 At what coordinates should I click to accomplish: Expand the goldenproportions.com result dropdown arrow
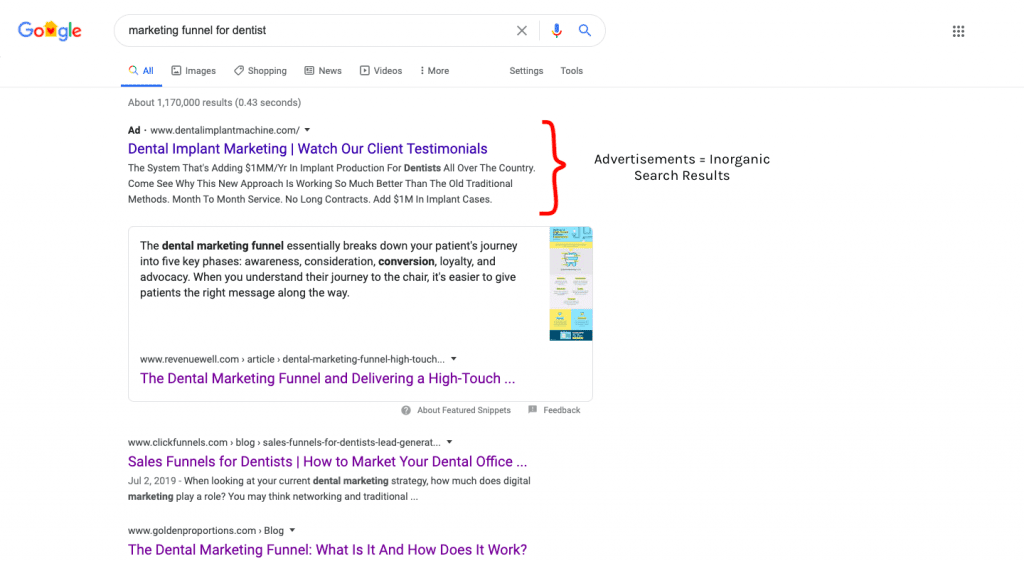292,530
